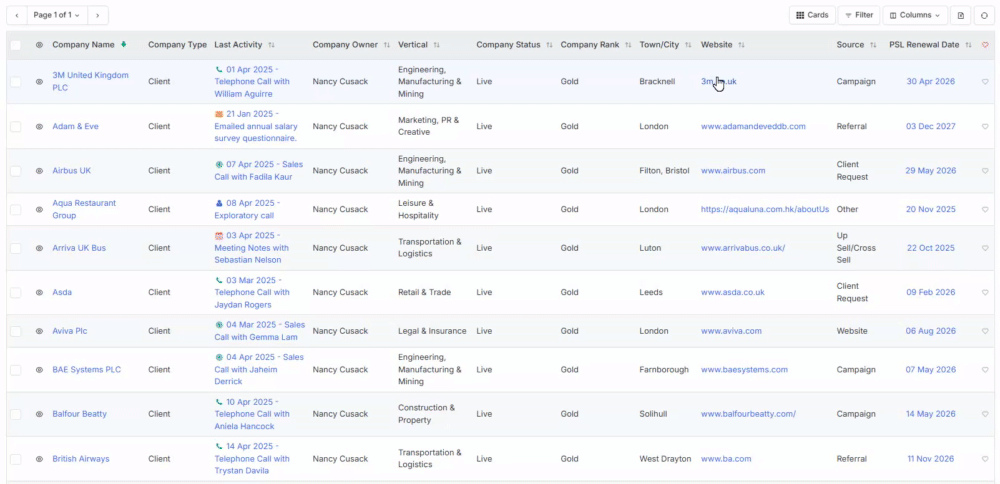Open British Airways company record
Screen dimensions: 1000x484
pos(81,458)
